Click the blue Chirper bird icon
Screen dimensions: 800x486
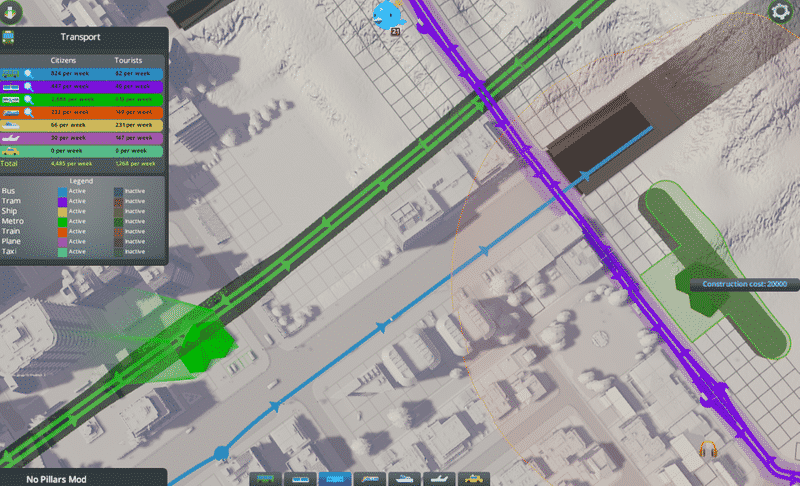coord(387,14)
